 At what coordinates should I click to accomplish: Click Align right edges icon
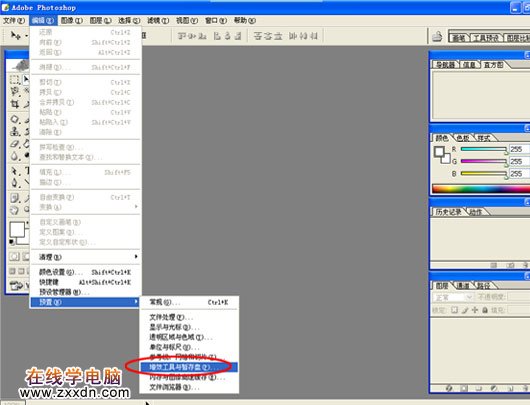coord(238,36)
